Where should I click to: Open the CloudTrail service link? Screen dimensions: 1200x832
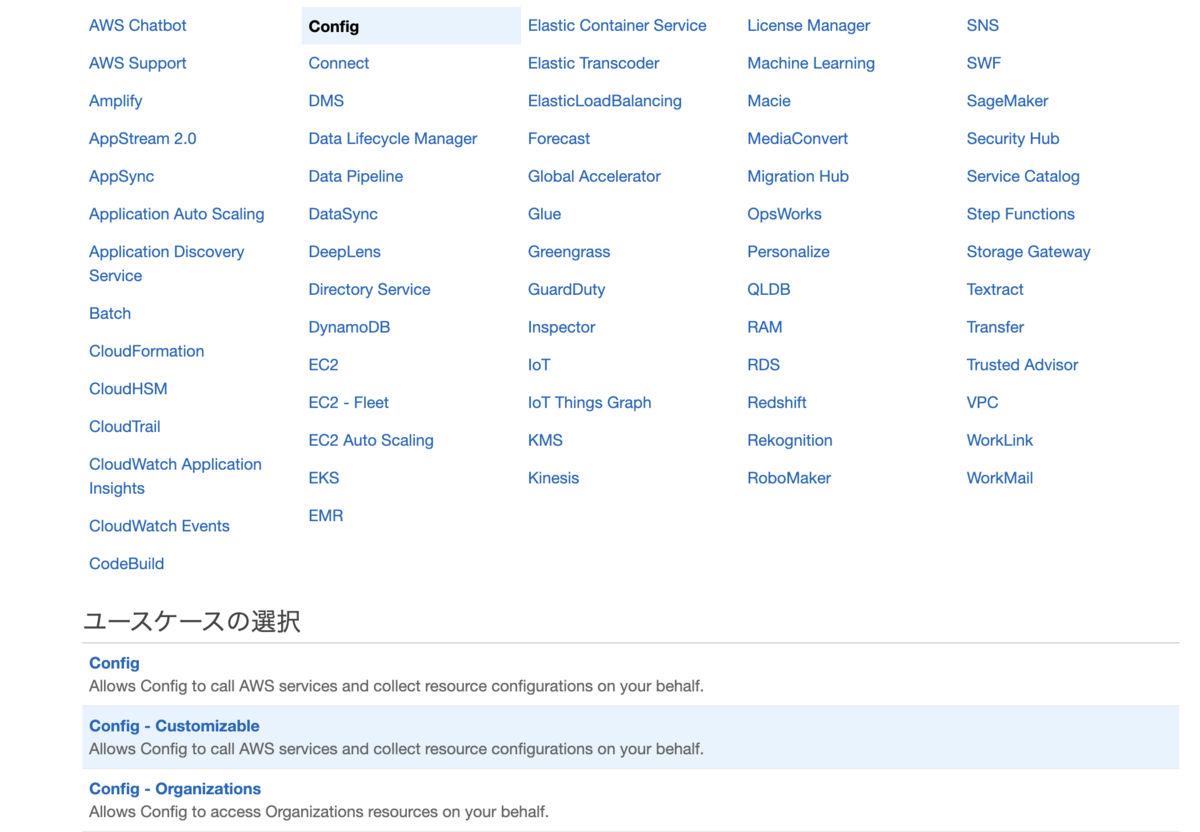click(x=124, y=427)
